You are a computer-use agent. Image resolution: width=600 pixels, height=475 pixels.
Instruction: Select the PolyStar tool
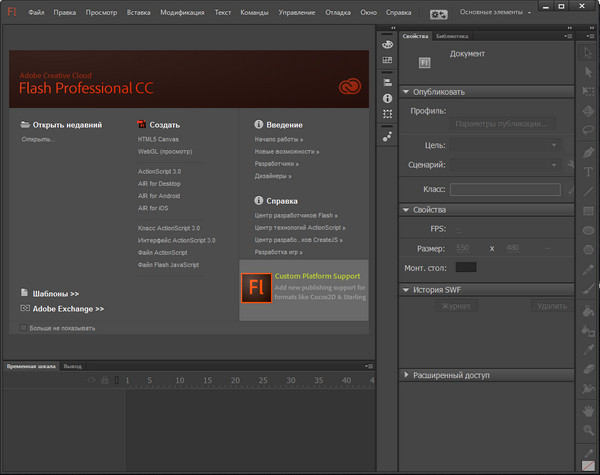(588, 250)
